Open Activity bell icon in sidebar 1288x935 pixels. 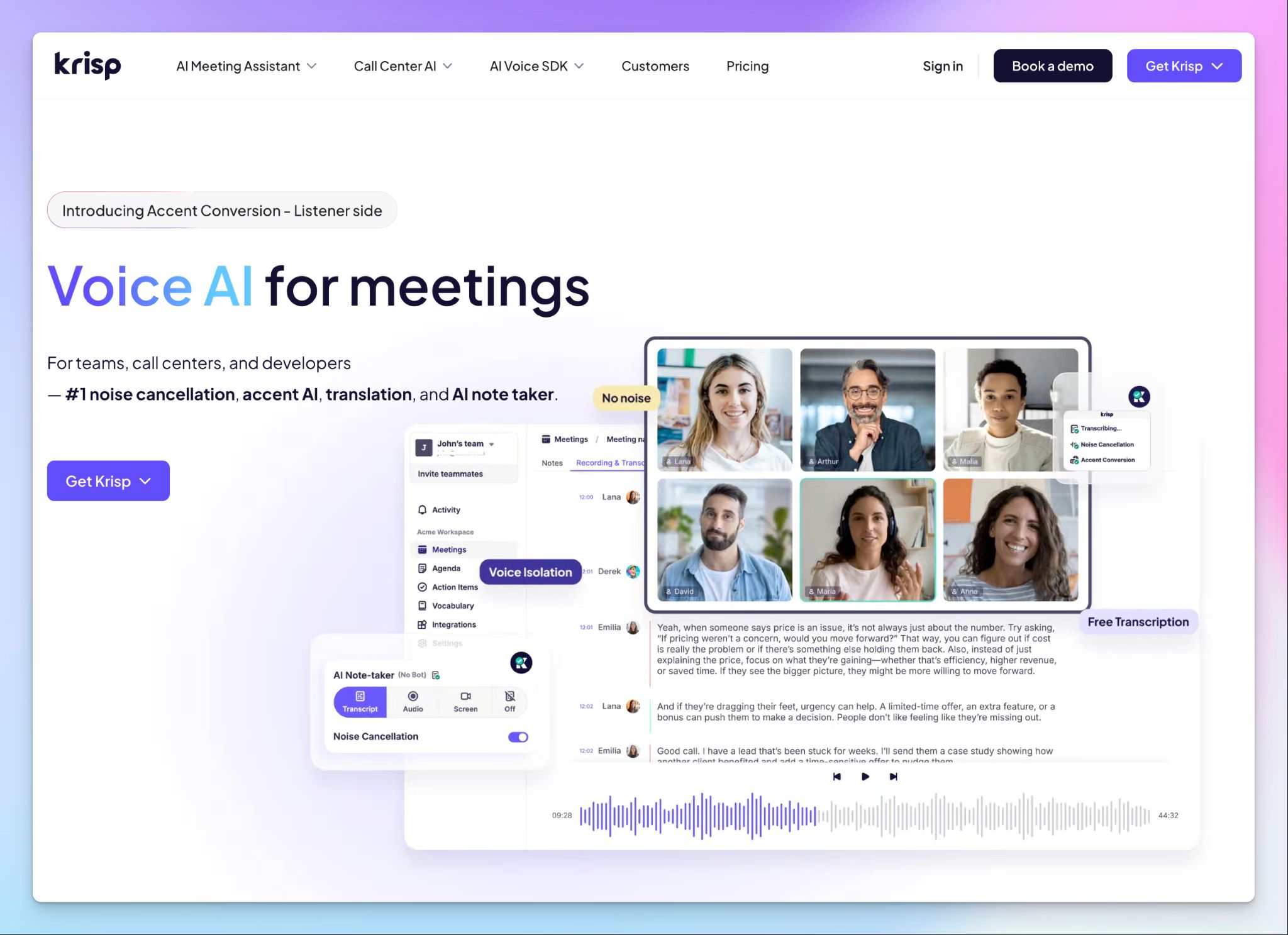point(423,510)
